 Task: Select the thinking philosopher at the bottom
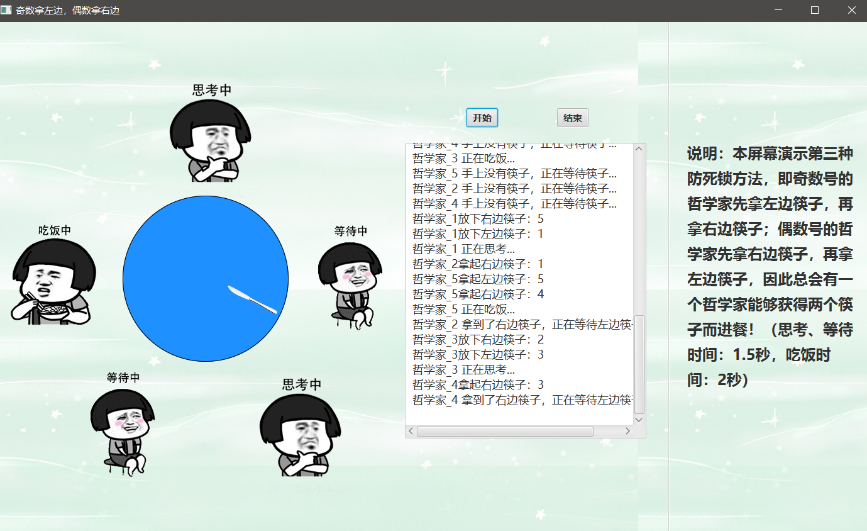pos(300,435)
